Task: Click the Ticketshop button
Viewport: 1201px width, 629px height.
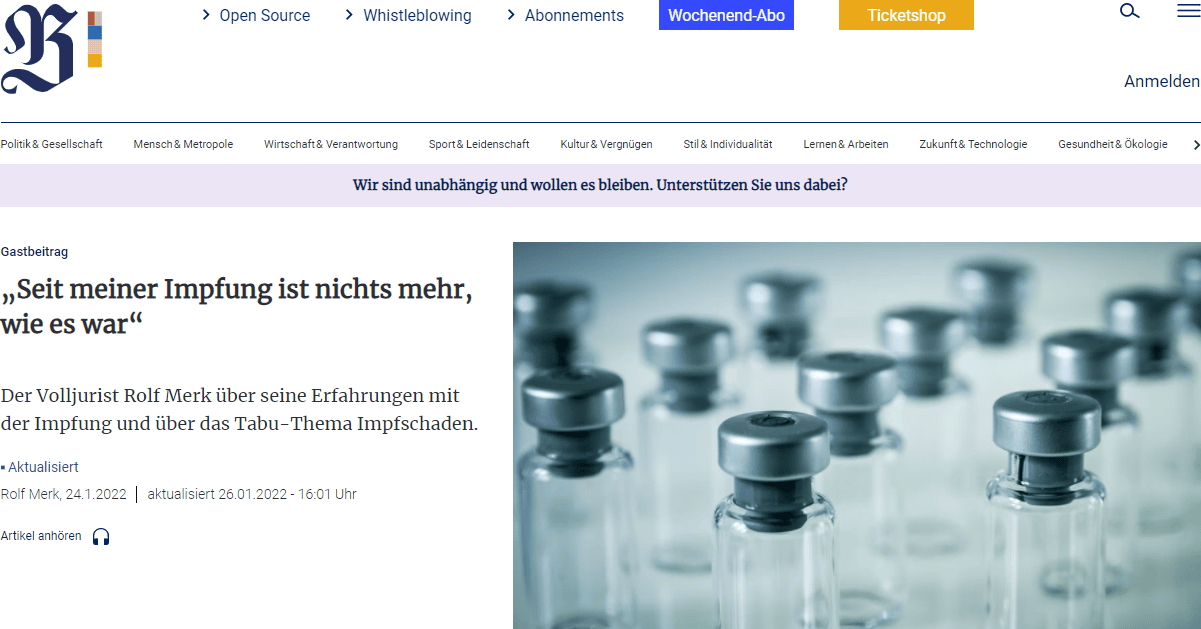Action: [906, 15]
